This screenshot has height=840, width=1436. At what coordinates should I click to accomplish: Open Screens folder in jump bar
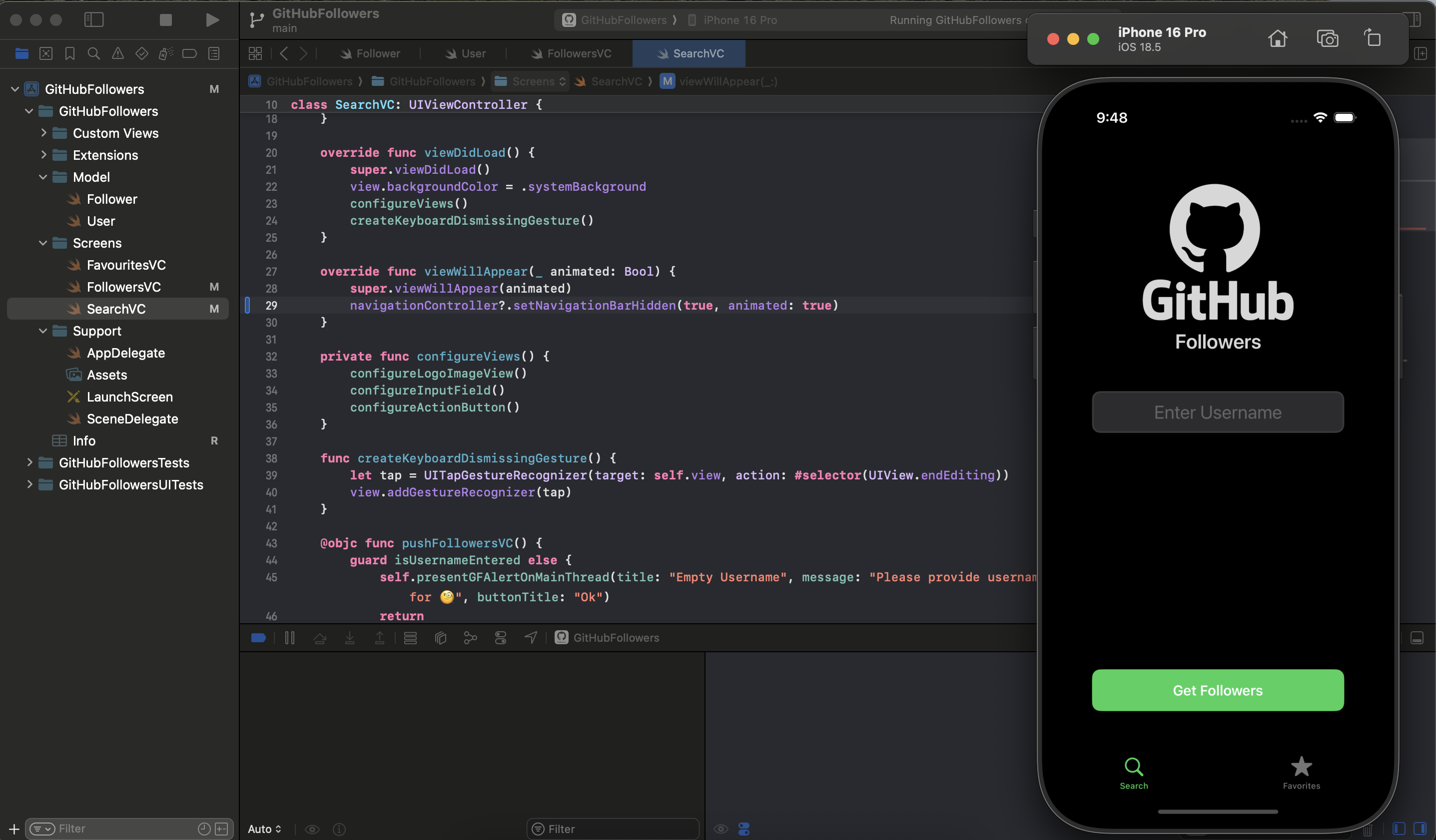pyautogui.click(x=530, y=81)
